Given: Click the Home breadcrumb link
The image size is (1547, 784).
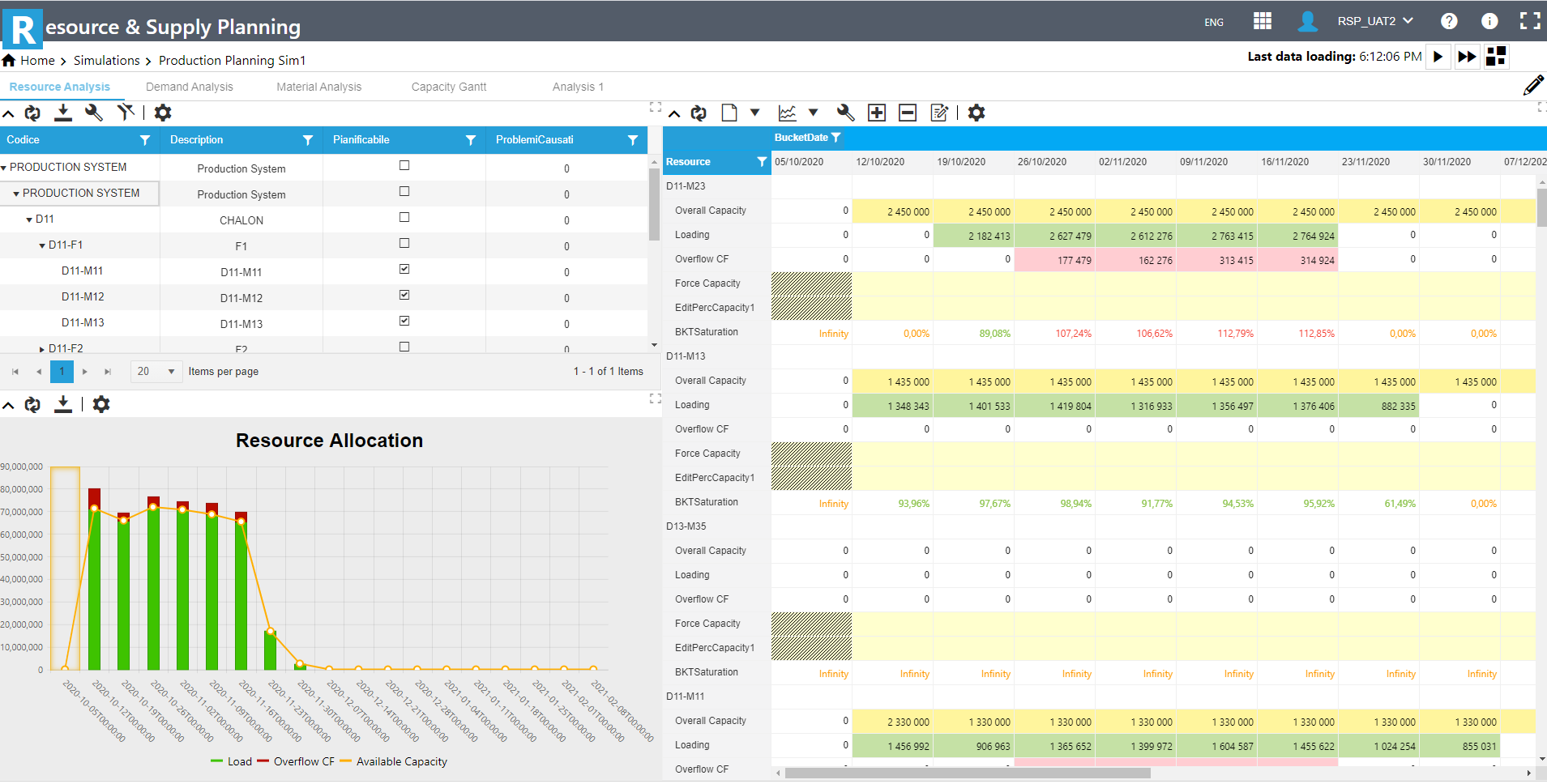Looking at the screenshot, I should [37, 60].
